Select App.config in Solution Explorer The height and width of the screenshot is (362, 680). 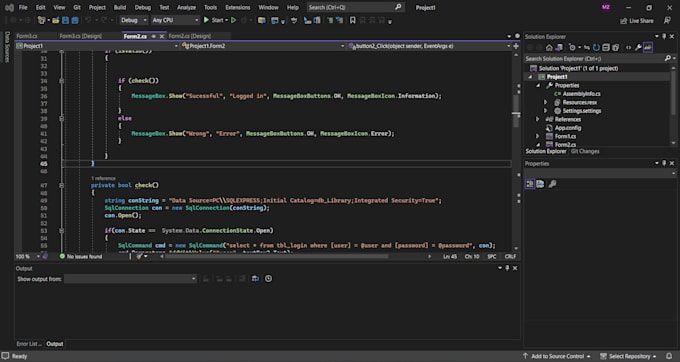(x=568, y=128)
